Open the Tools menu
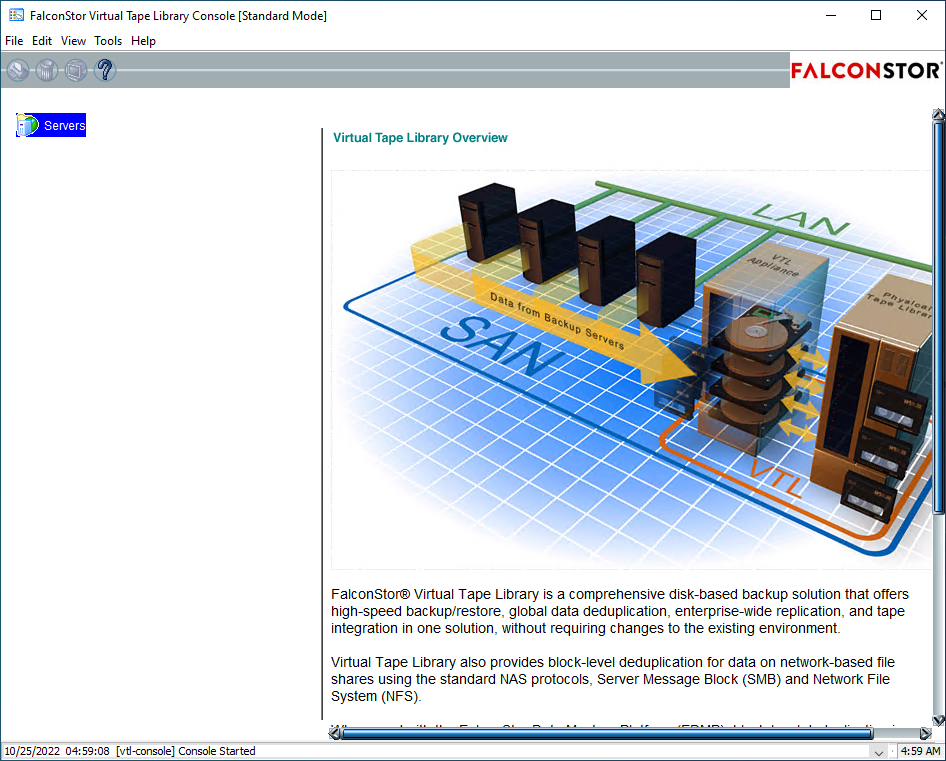Image resolution: width=946 pixels, height=761 pixels. (108, 40)
